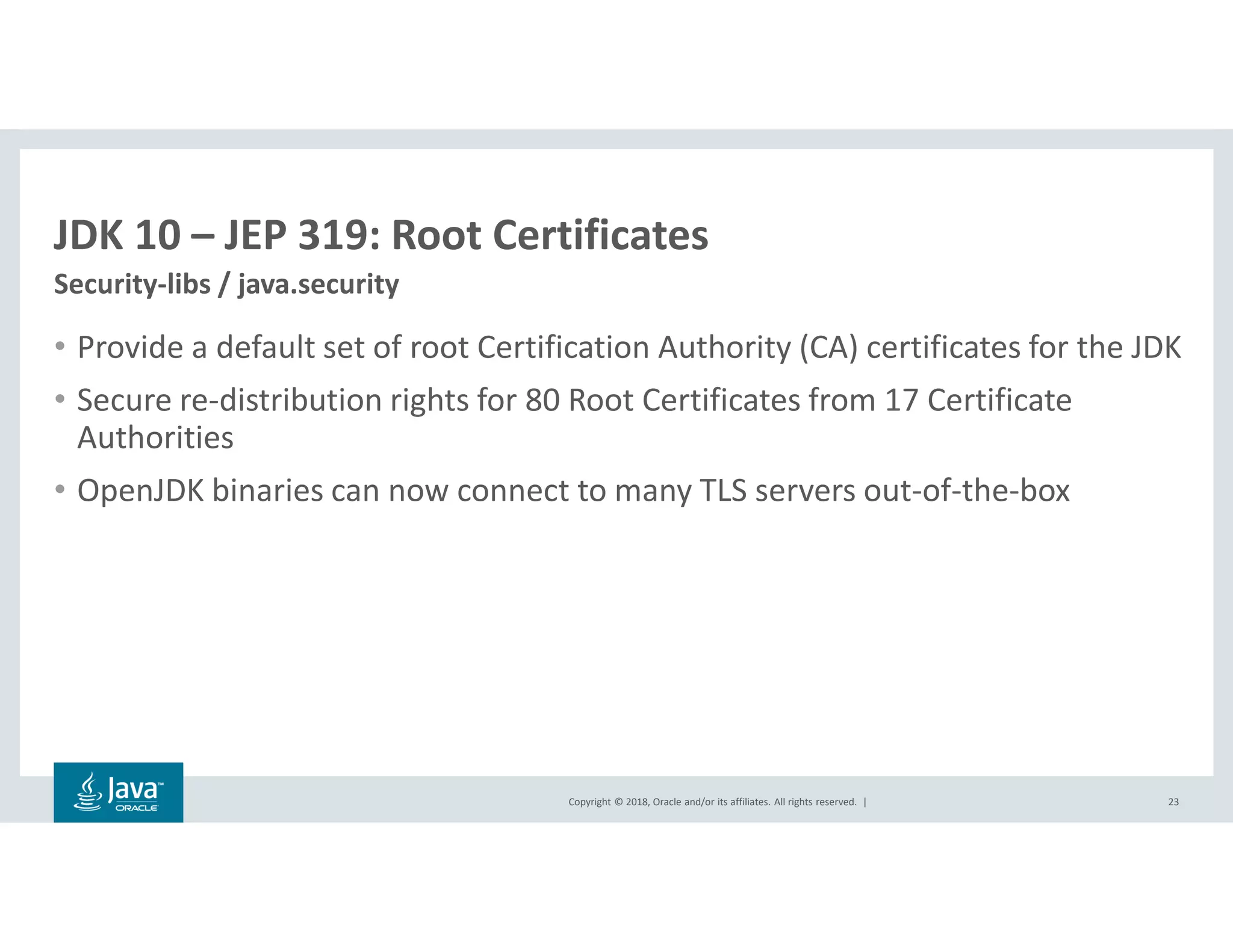Click the vertical bar after rights reserved

(x=865, y=802)
